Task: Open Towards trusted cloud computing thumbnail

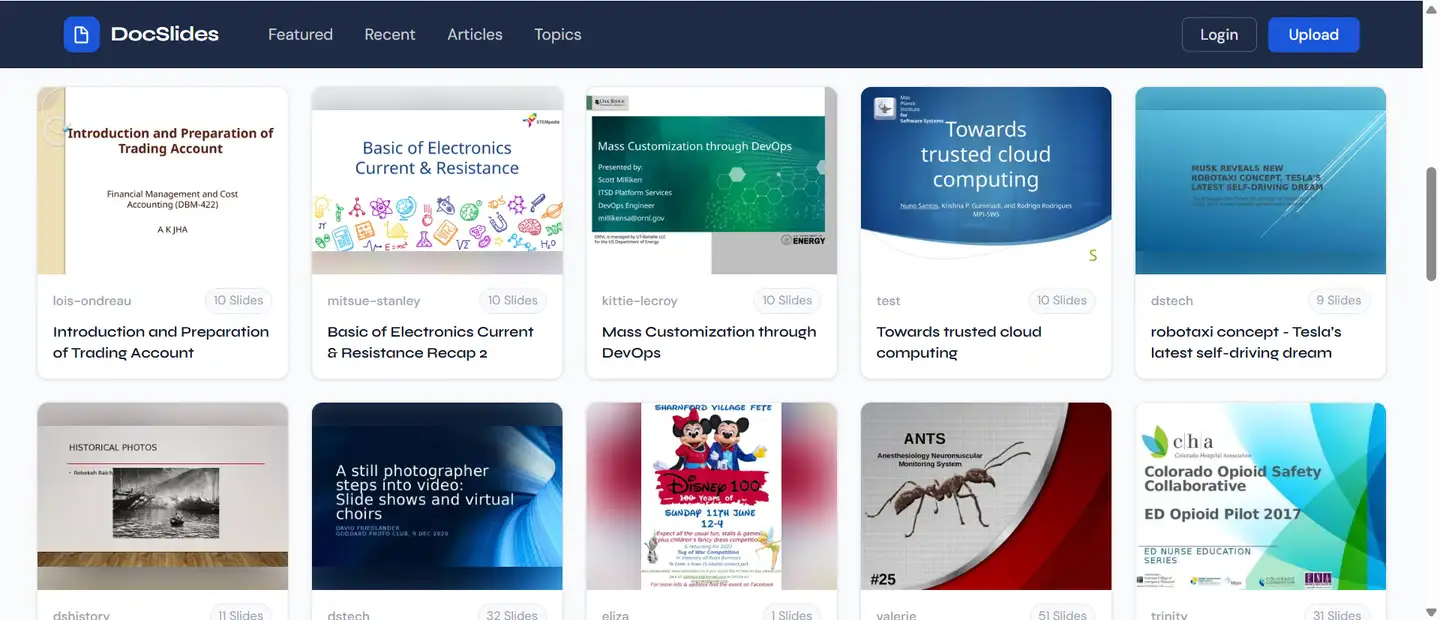Action: (986, 180)
